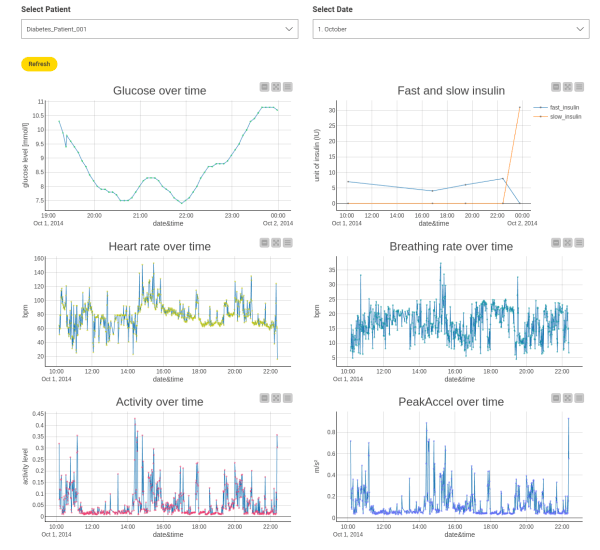The width and height of the screenshot is (600, 550).
Task: Expand Activity over time chart to fullscreen
Action: click(x=276, y=398)
